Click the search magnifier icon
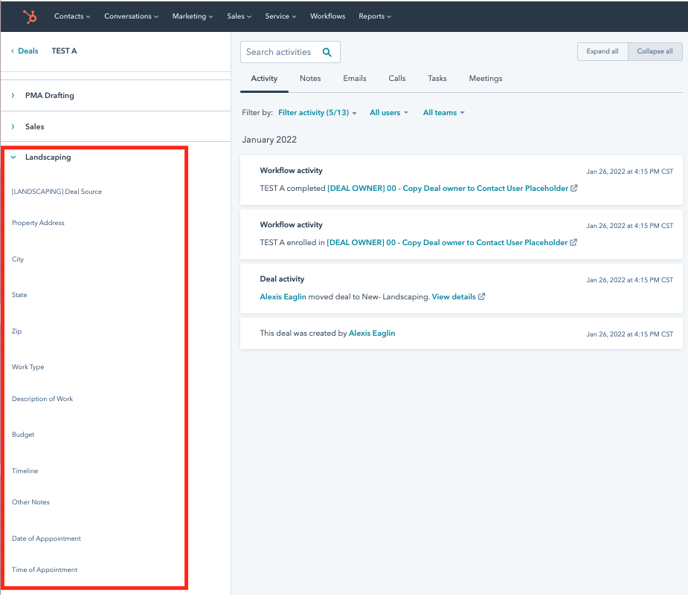 [x=327, y=52]
